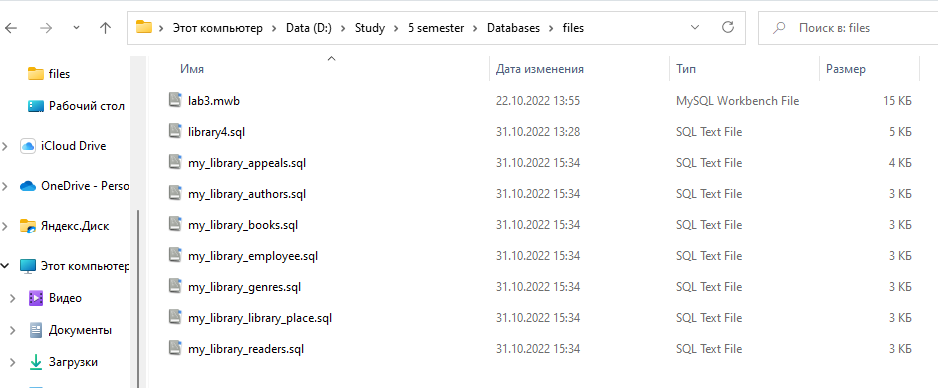Open the Загрузки download icon item
The height and width of the screenshot is (388, 938).
[x=36, y=362]
